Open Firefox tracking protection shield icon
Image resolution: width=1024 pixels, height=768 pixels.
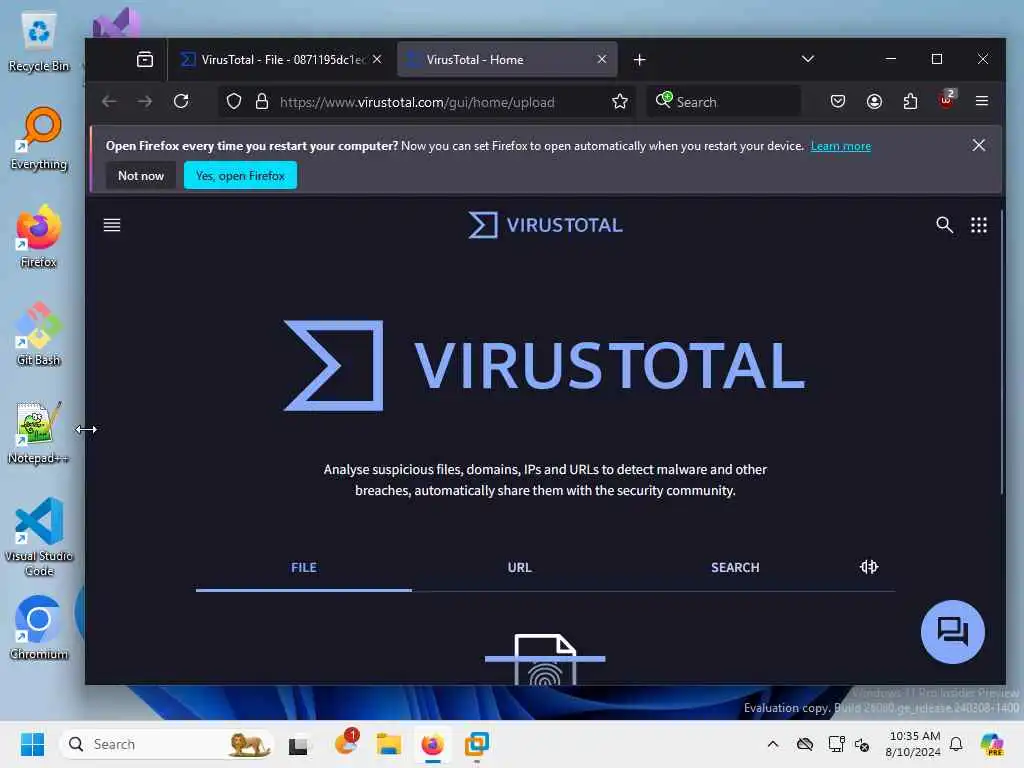pos(234,101)
